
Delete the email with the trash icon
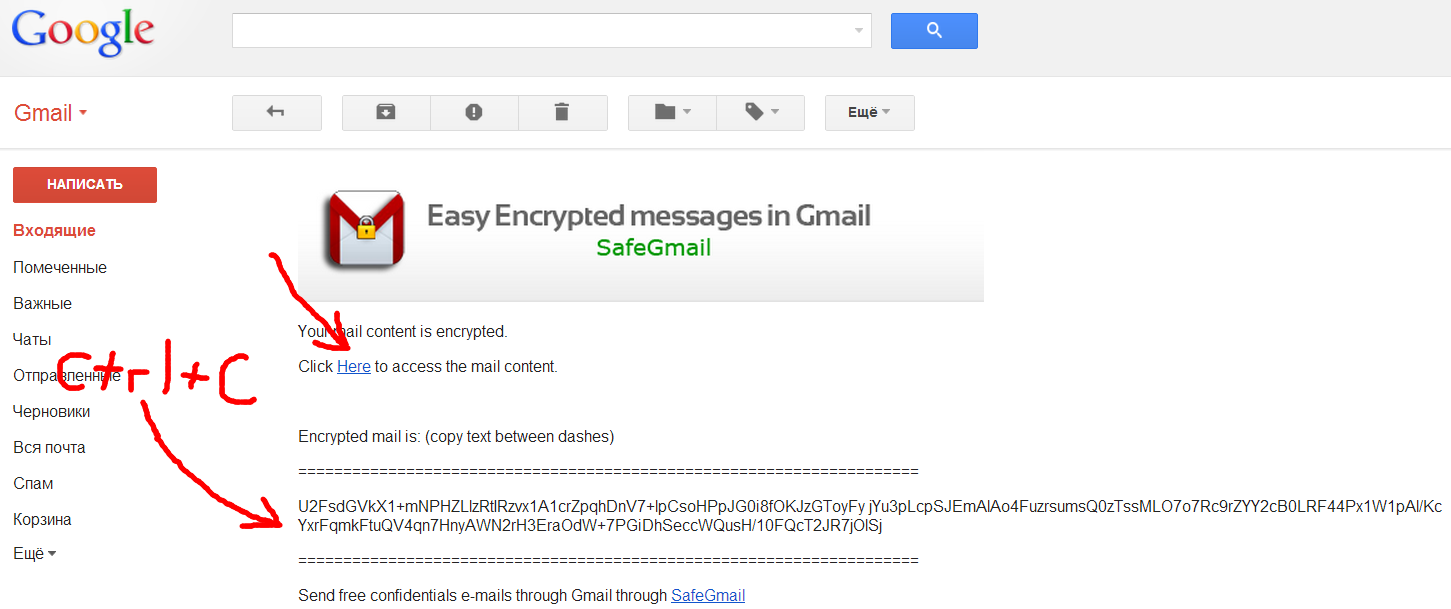562,113
